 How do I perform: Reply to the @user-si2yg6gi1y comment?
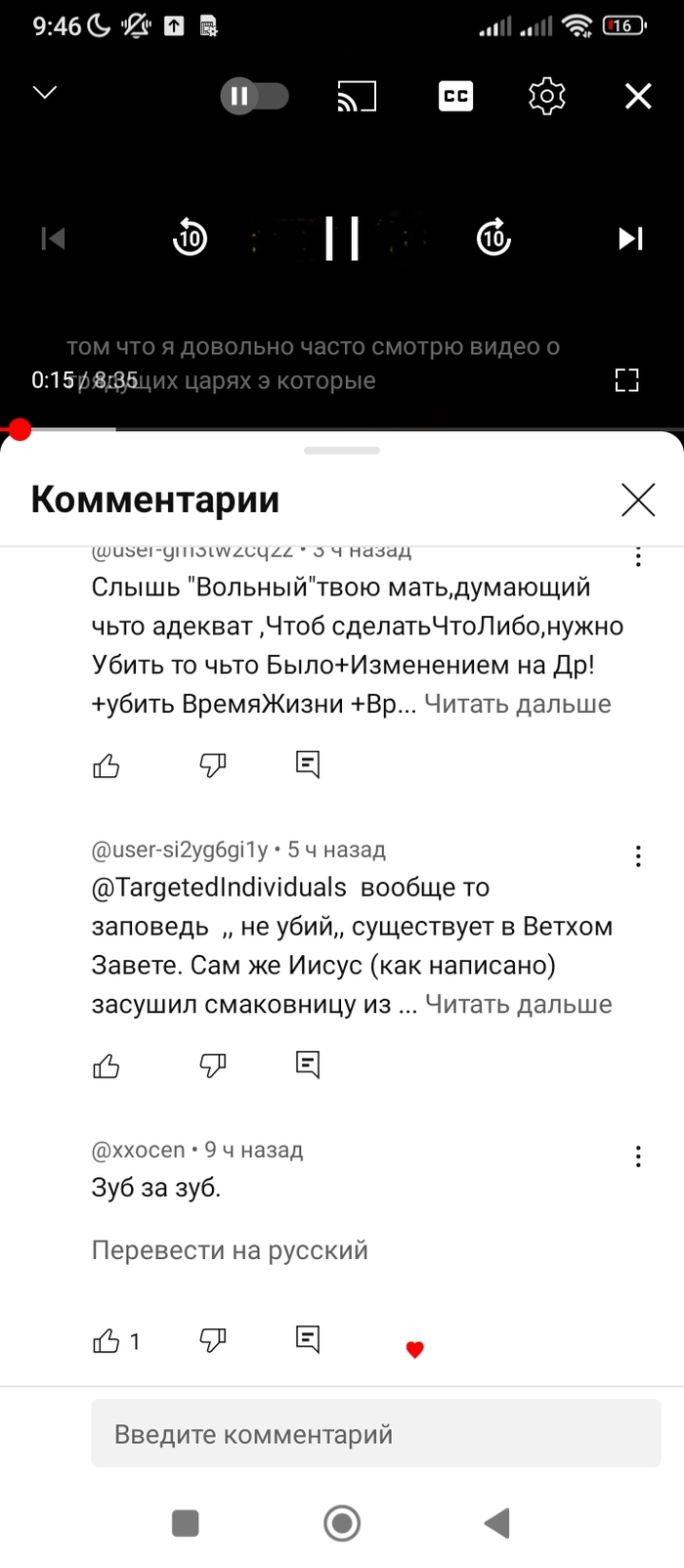click(x=308, y=1064)
